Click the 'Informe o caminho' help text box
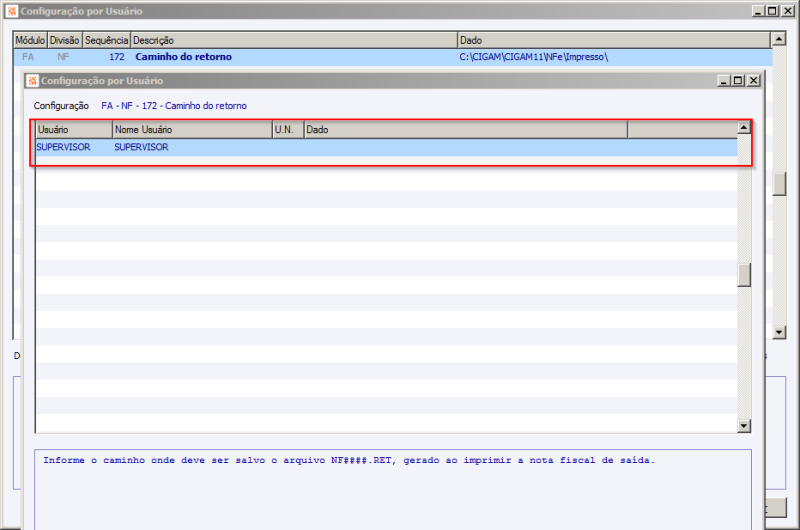 393,489
